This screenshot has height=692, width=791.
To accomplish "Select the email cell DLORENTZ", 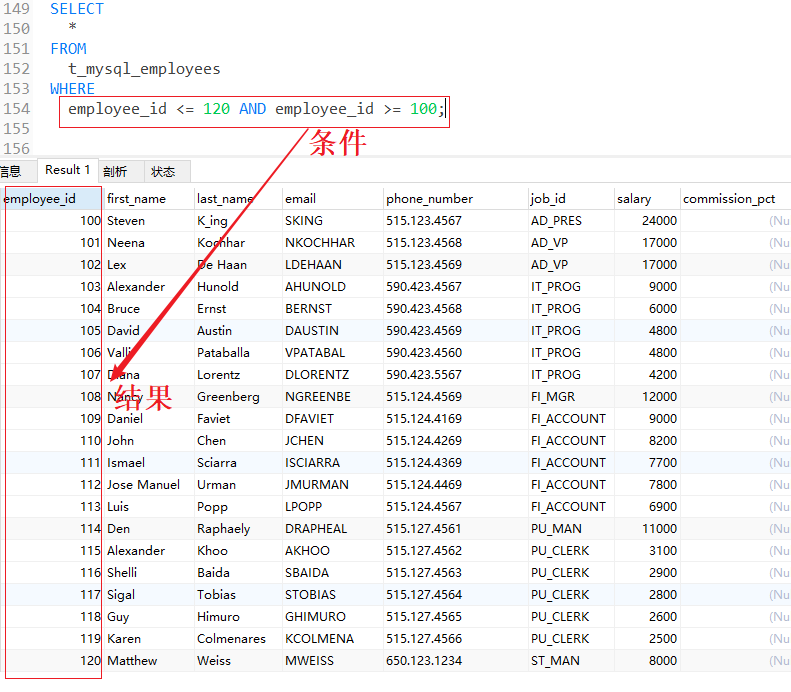I will pyautogui.click(x=332, y=375).
